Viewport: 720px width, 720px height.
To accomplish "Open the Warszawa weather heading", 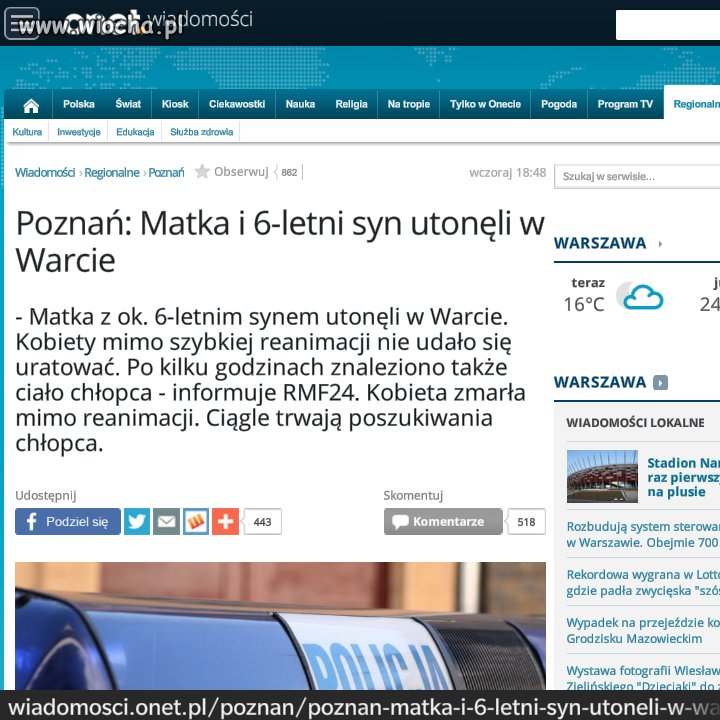I will (x=600, y=243).
